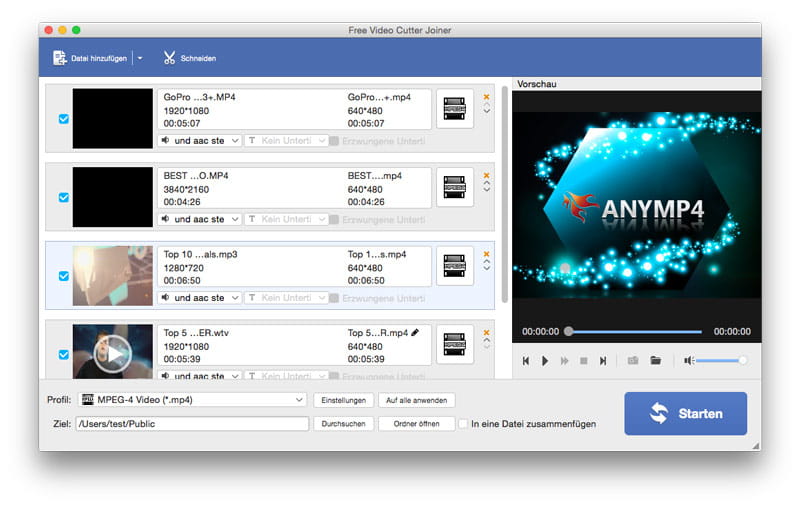Click the Schneiden scissors tool

[190, 58]
